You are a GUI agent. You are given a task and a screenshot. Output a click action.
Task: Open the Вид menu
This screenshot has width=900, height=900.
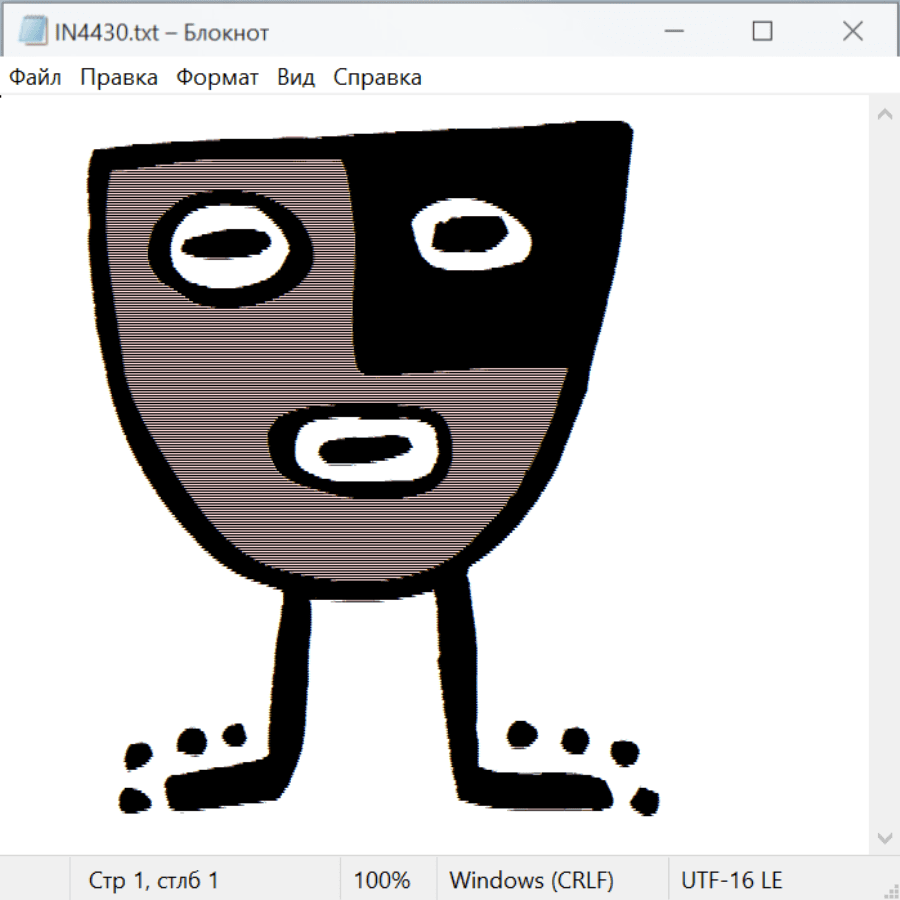tap(296, 78)
